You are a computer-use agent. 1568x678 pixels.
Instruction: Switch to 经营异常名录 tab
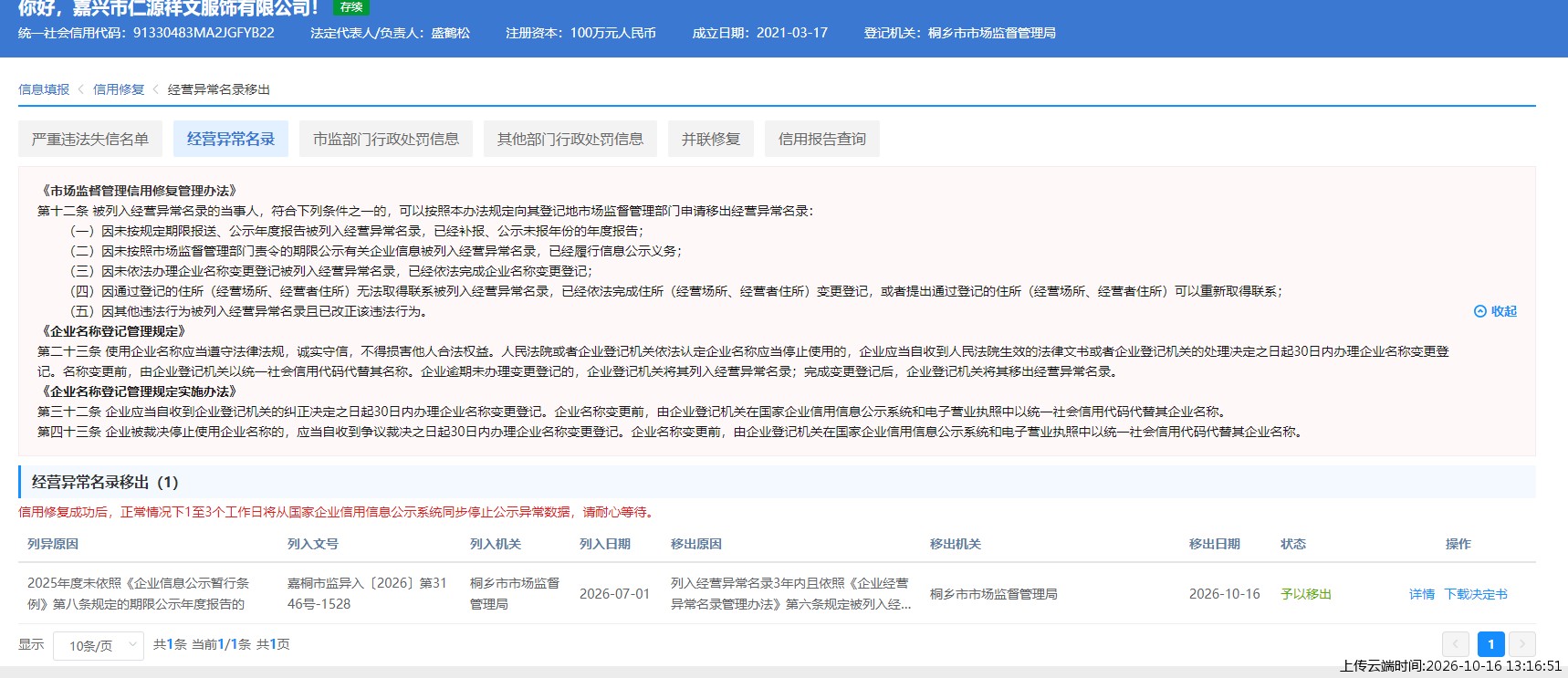click(231, 139)
